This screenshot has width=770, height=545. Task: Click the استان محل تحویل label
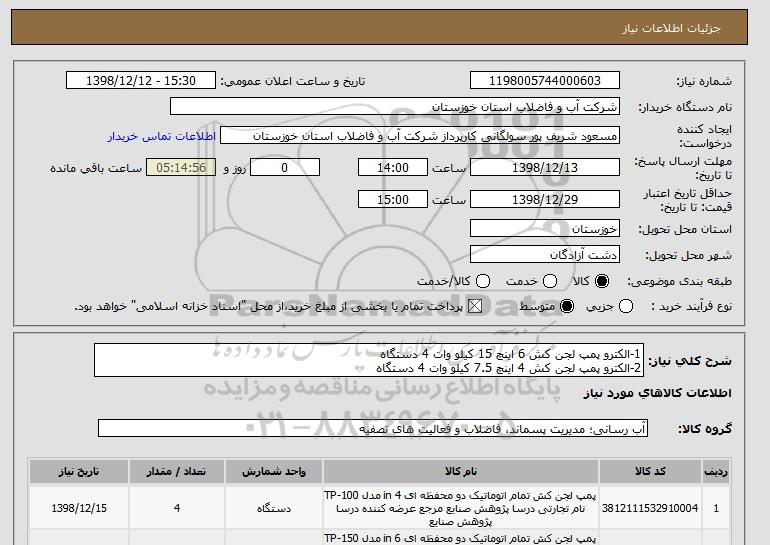point(685,229)
